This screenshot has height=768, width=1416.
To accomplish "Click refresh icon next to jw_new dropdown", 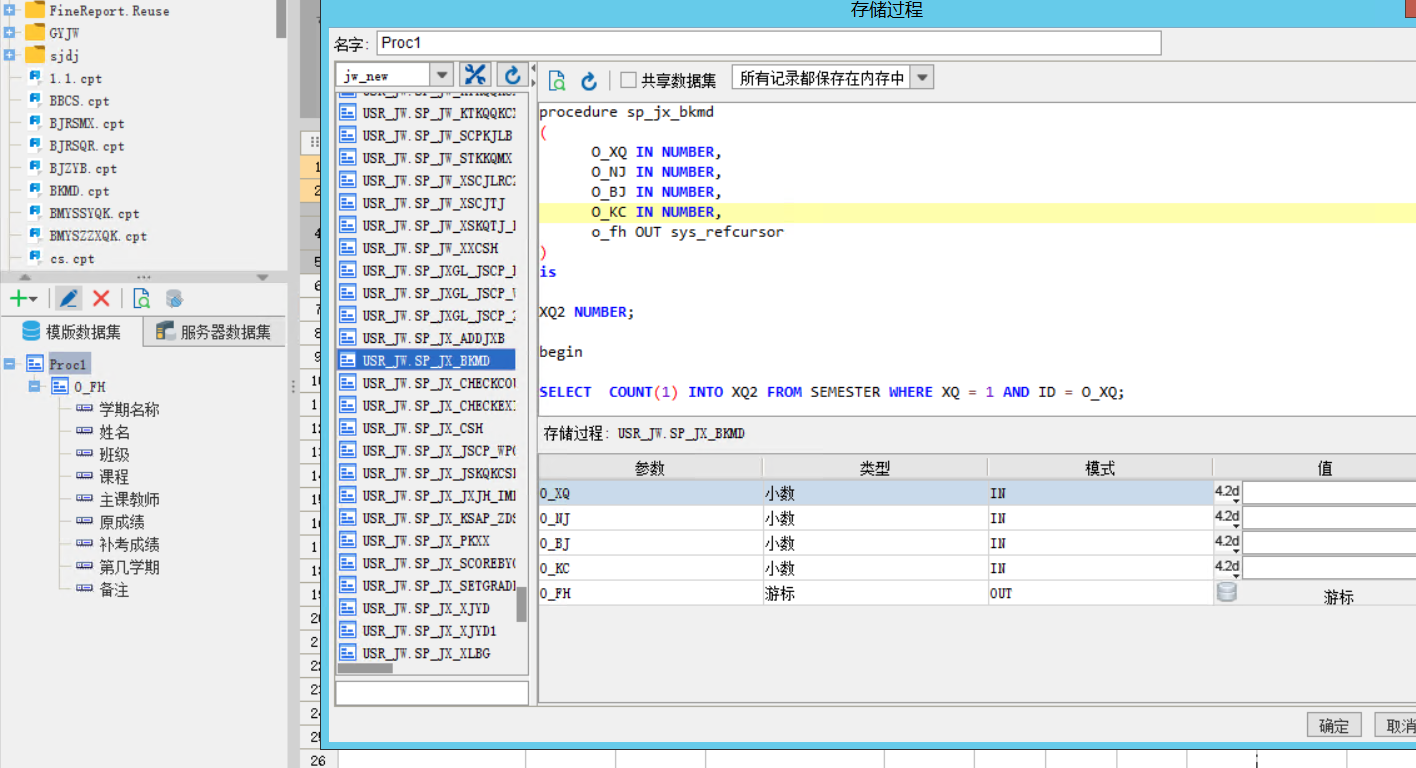I will 512,75.
